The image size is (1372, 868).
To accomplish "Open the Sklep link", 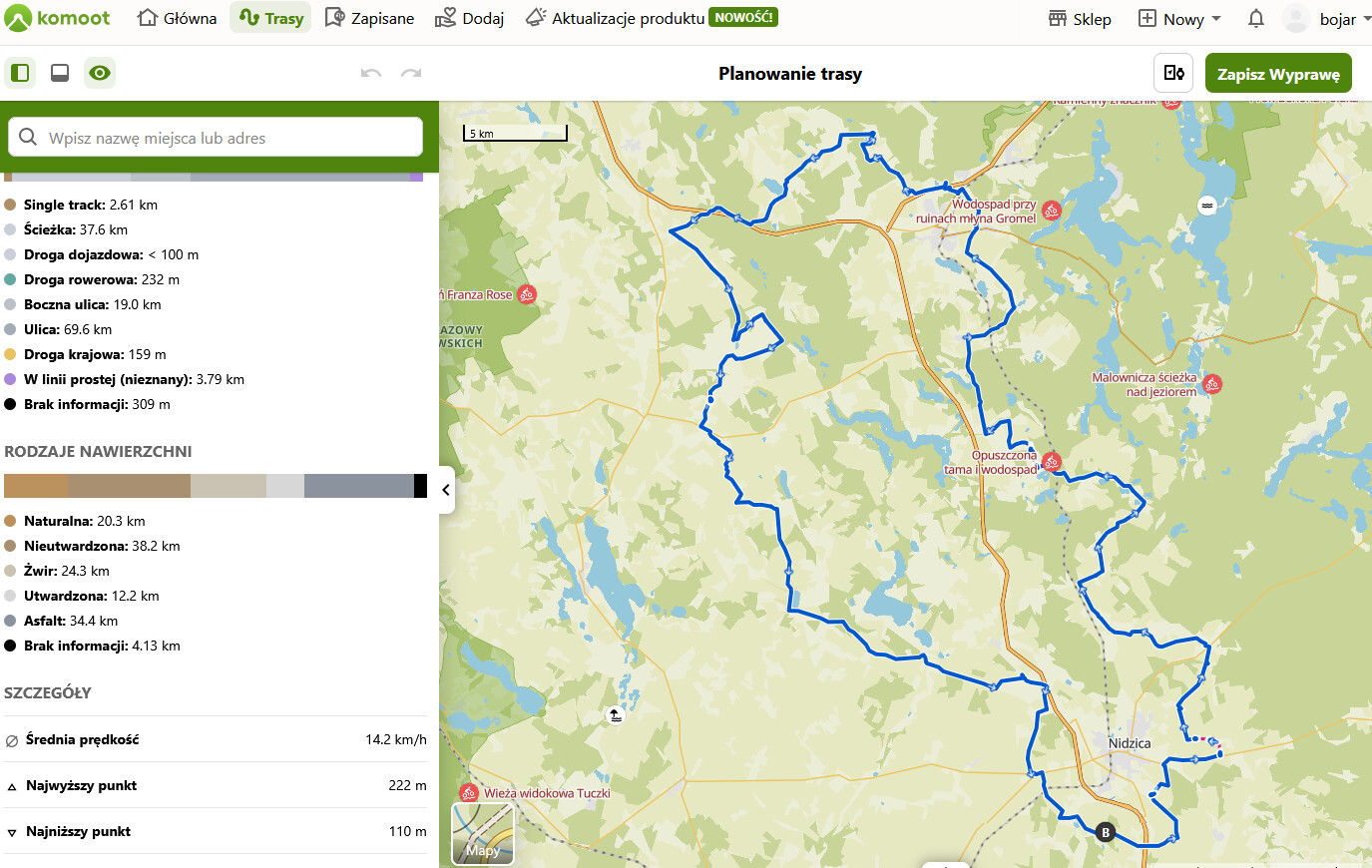I will (1080, 18).
